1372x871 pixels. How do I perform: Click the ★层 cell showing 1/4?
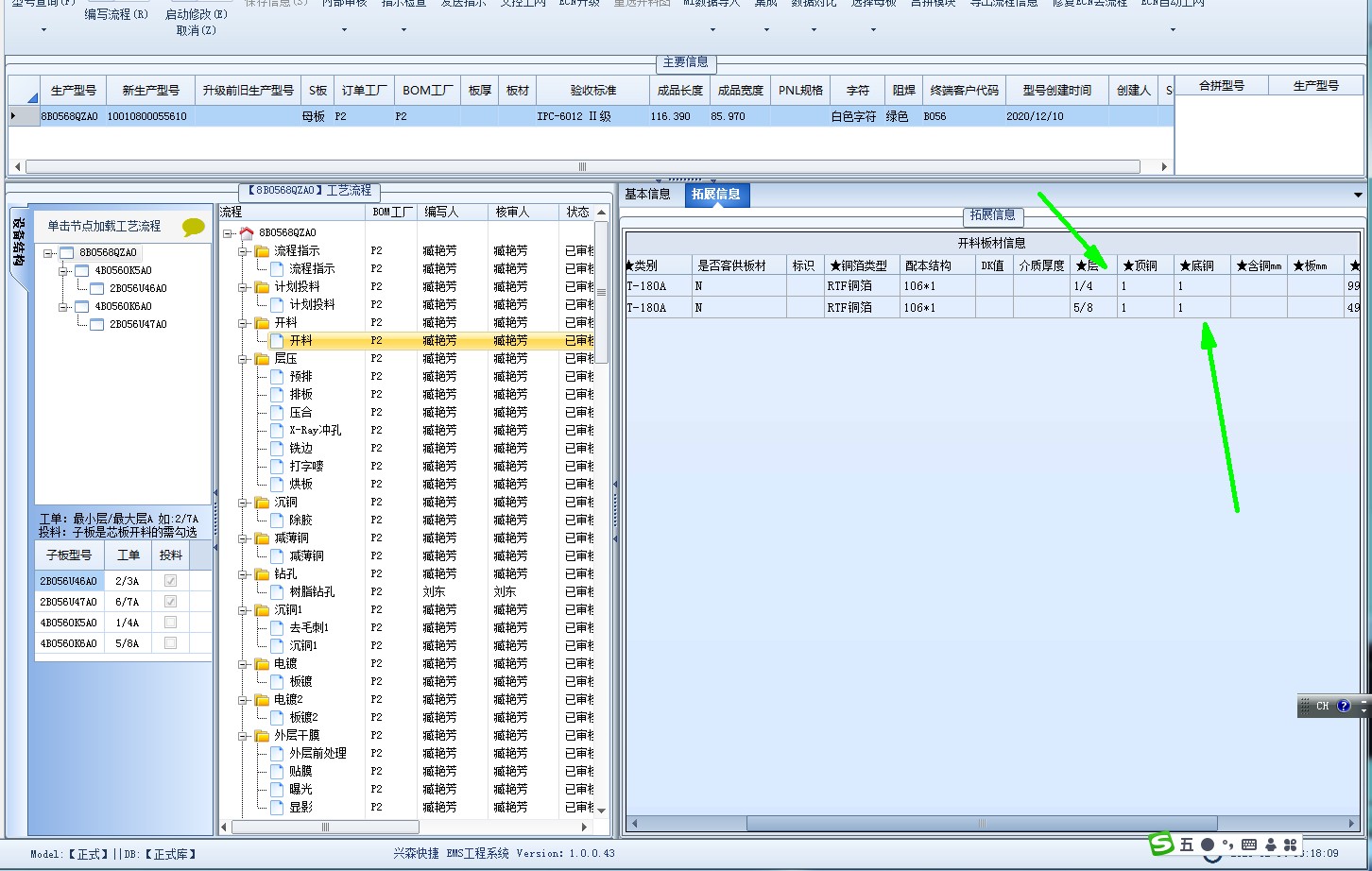point(1093,286)
